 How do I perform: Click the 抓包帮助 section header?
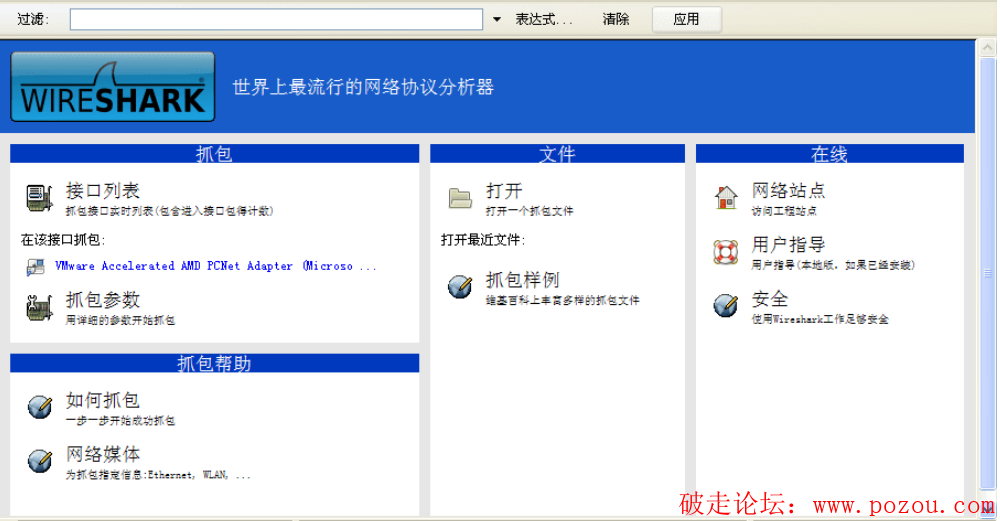[x=214, y=363]
